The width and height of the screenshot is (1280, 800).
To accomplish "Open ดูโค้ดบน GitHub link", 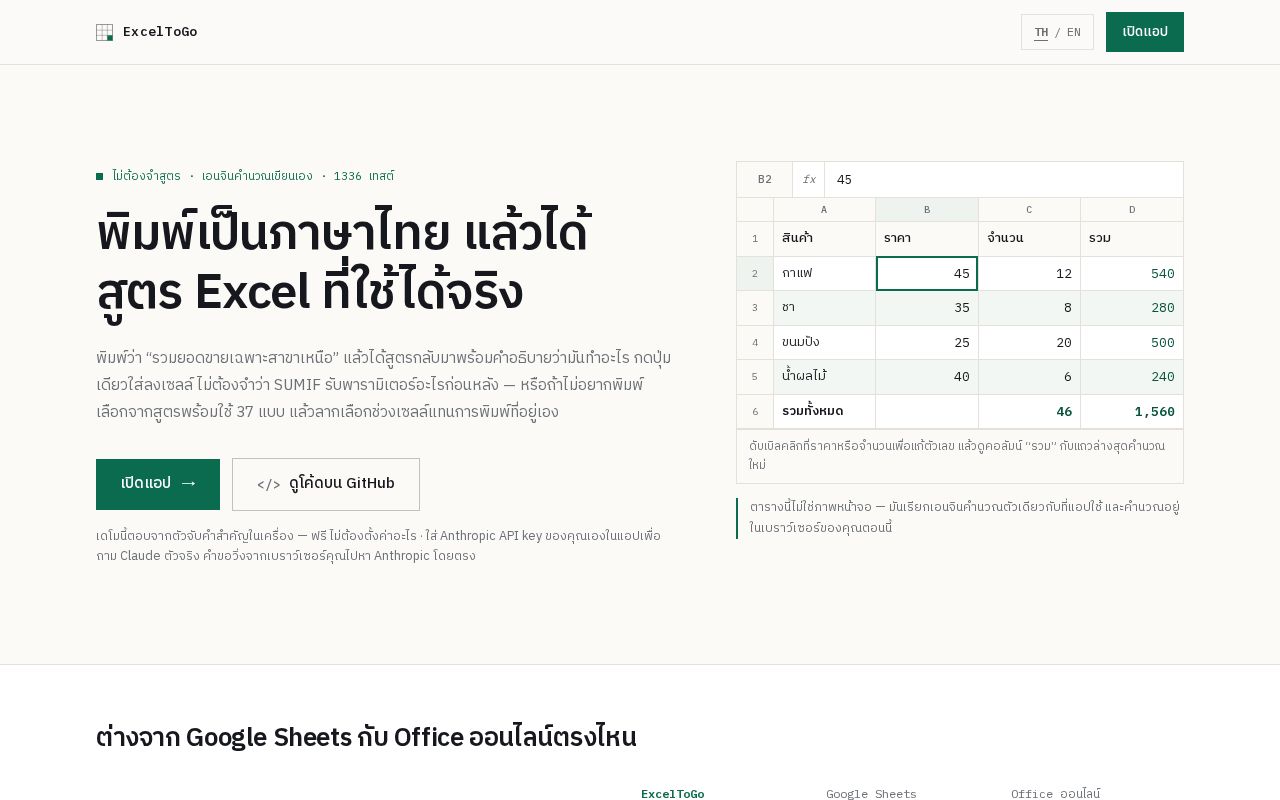I will [326, 484].
